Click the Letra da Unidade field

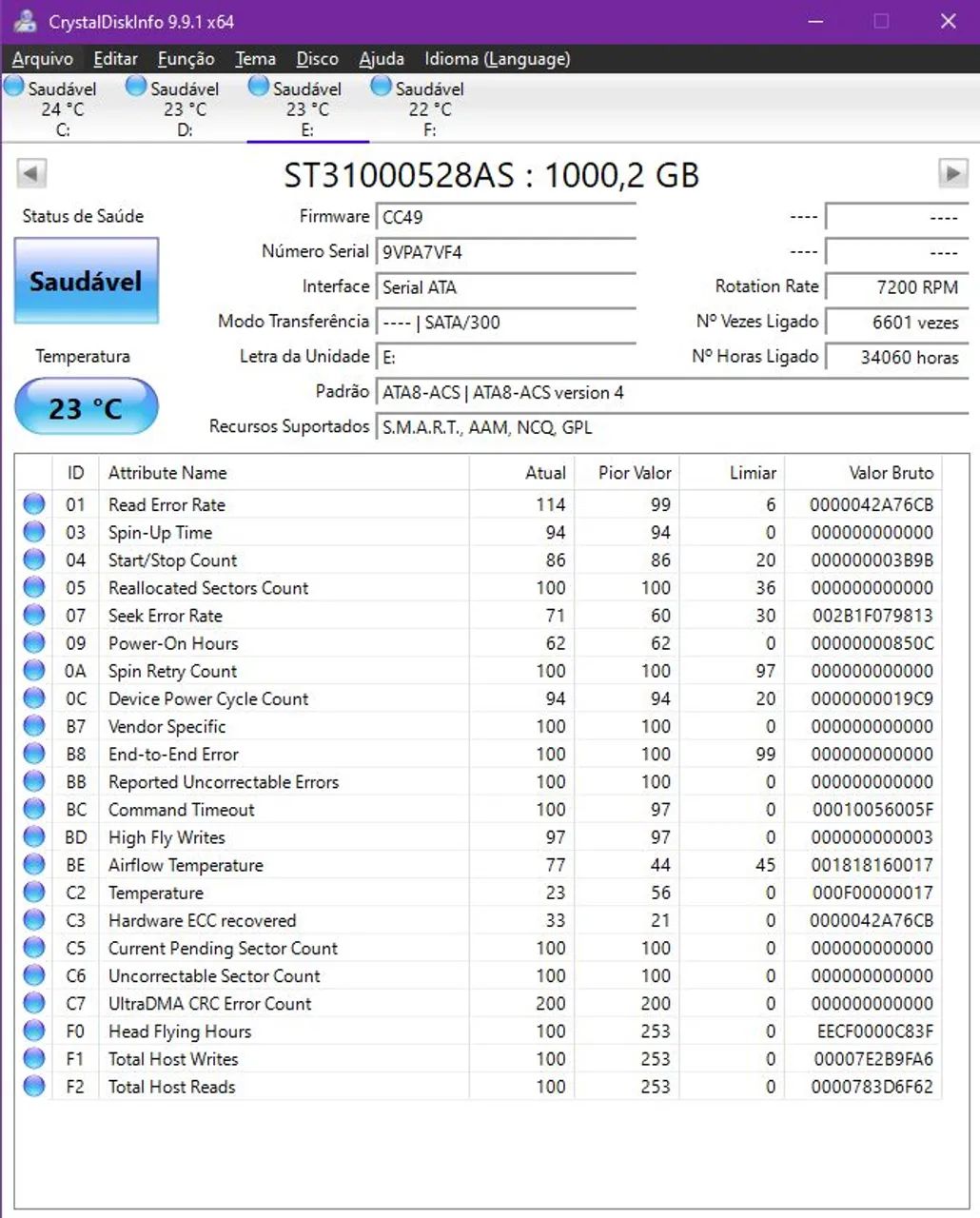point(506,358)
